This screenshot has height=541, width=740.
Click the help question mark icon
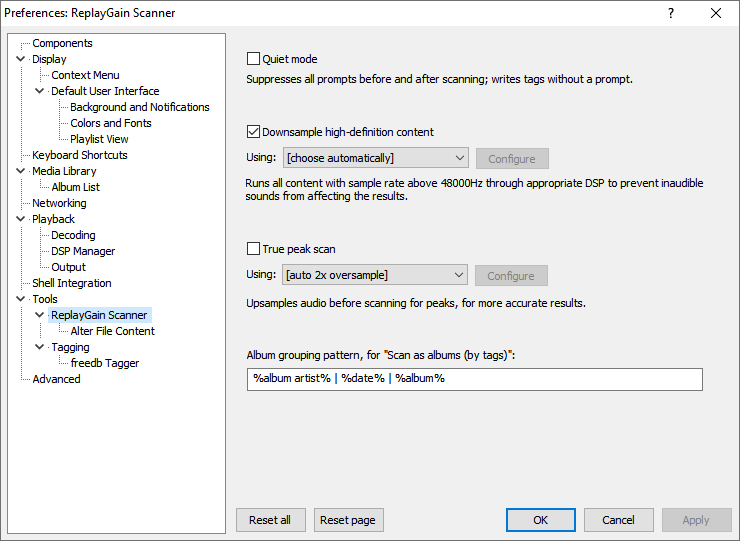tap(671, 13)
